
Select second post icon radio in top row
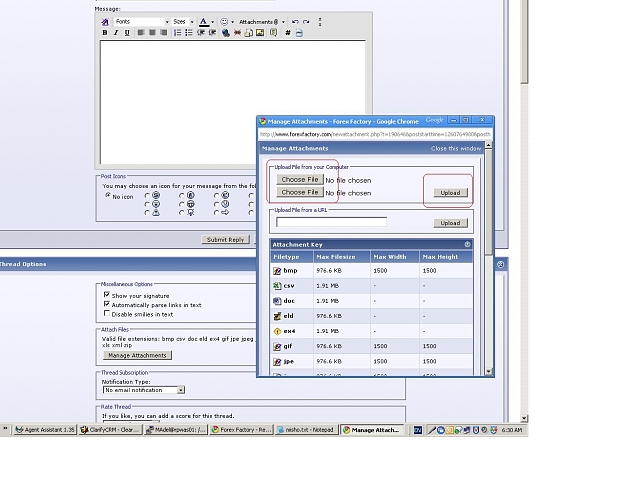coord(182,196)
